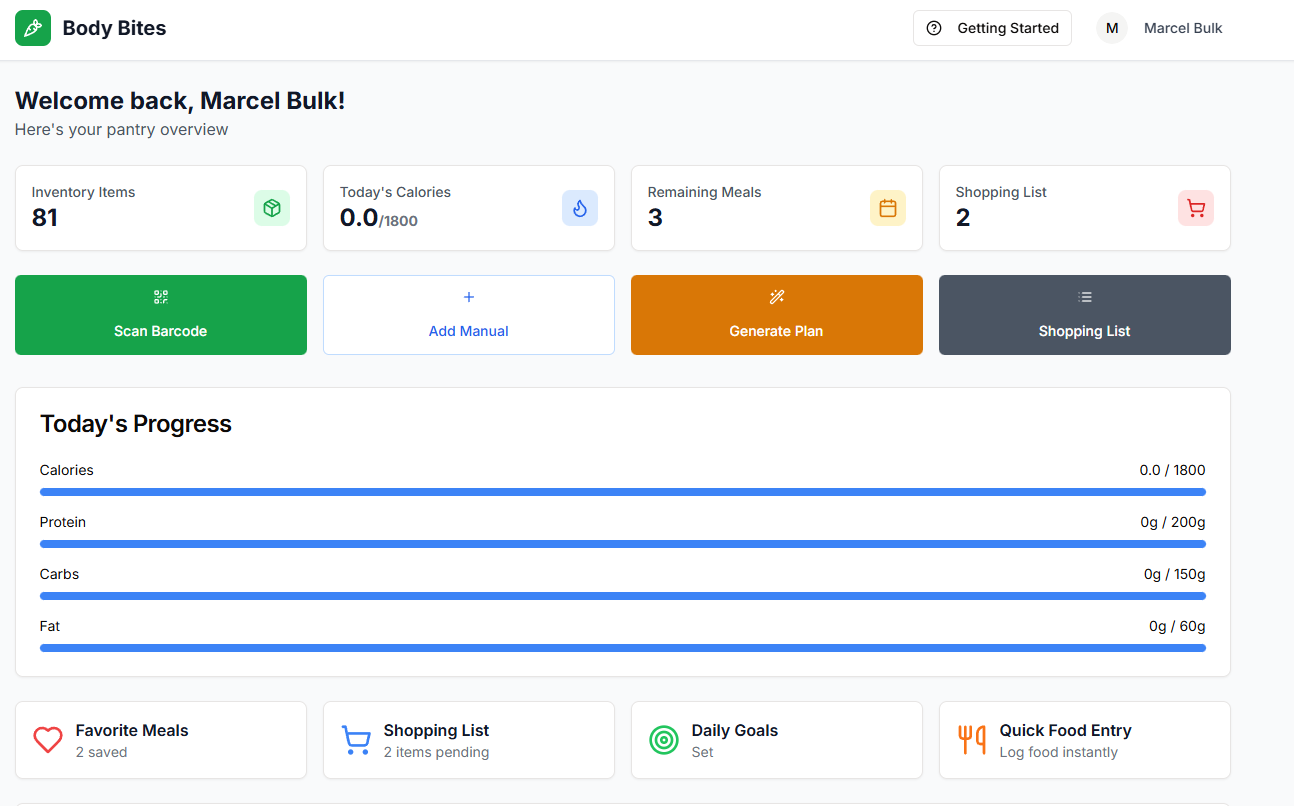Click the red heart Favorite Meals icon
The height and width of the screenshot is (806, 1294).
pos(48,740)
